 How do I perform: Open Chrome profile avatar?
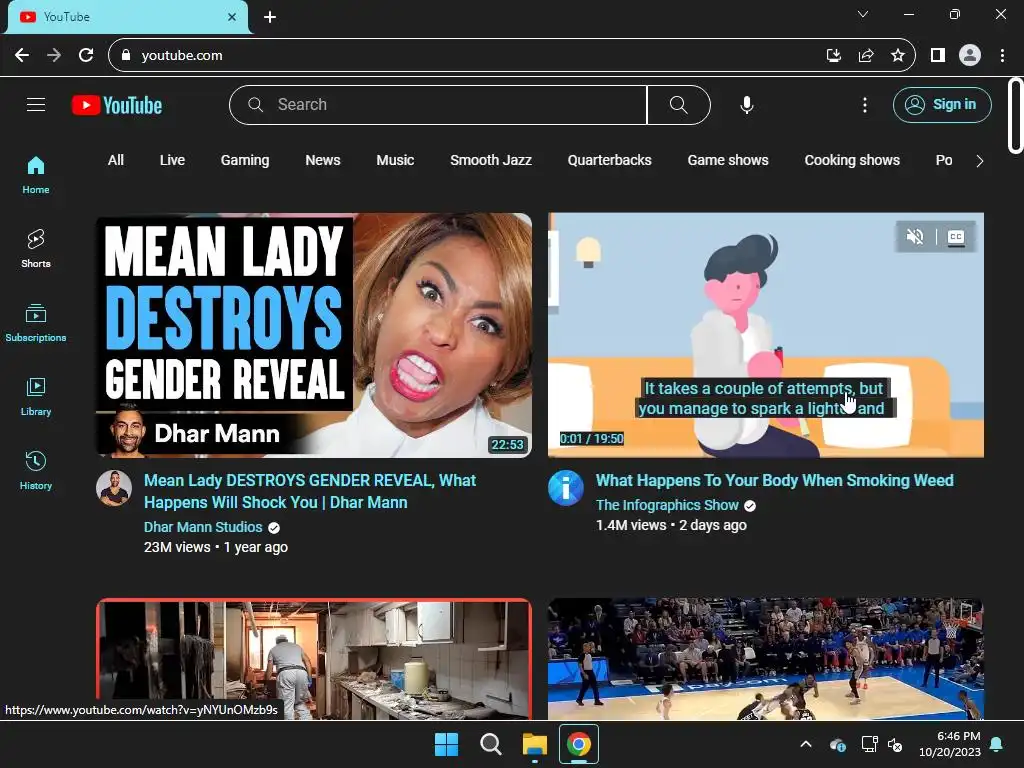tap(970, 56)
